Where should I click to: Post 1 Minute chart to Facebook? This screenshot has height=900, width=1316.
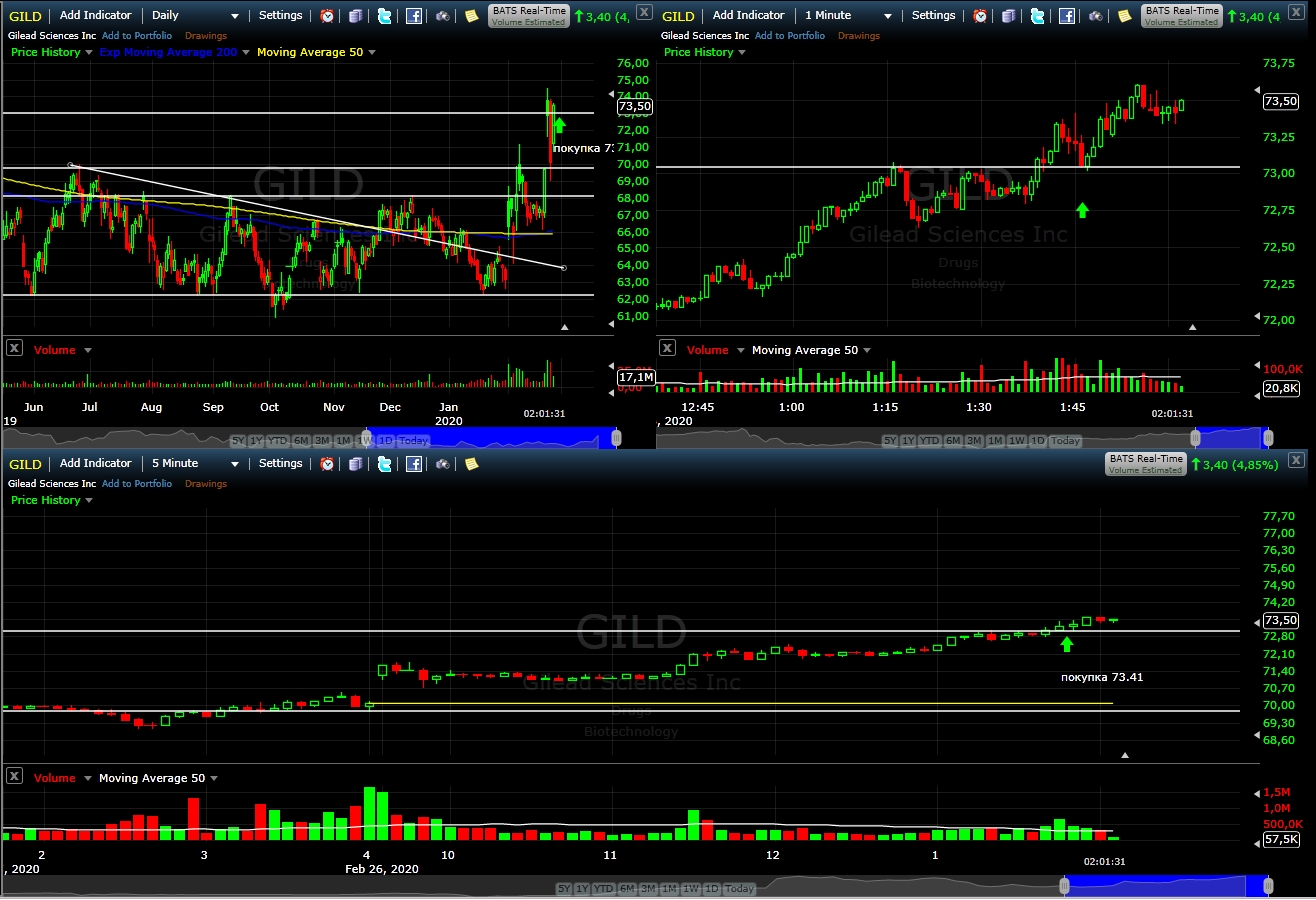pos(1067,16)
